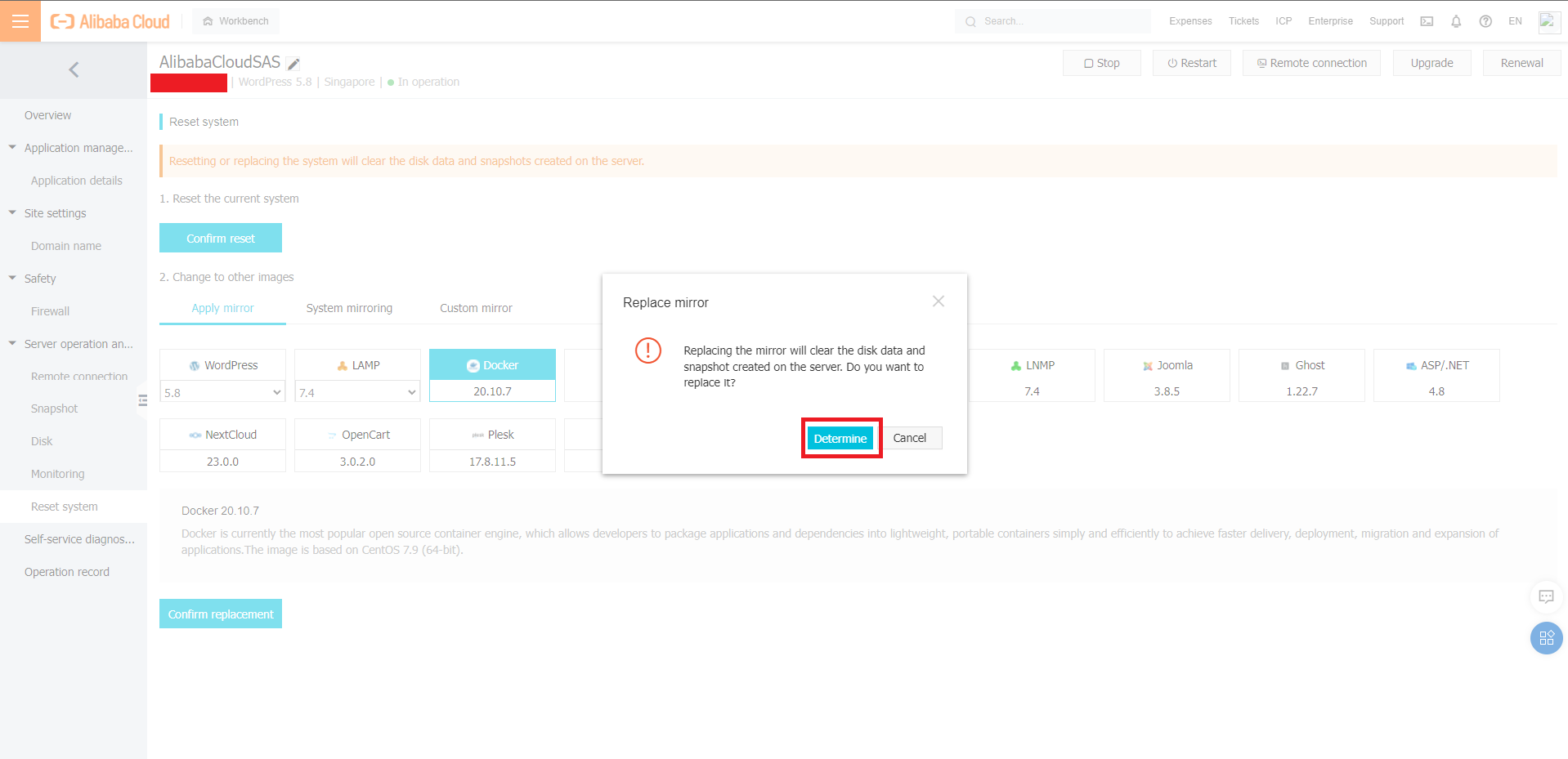
Task: Cancel the Replace mirror dialog
Action: coord(909,438)
